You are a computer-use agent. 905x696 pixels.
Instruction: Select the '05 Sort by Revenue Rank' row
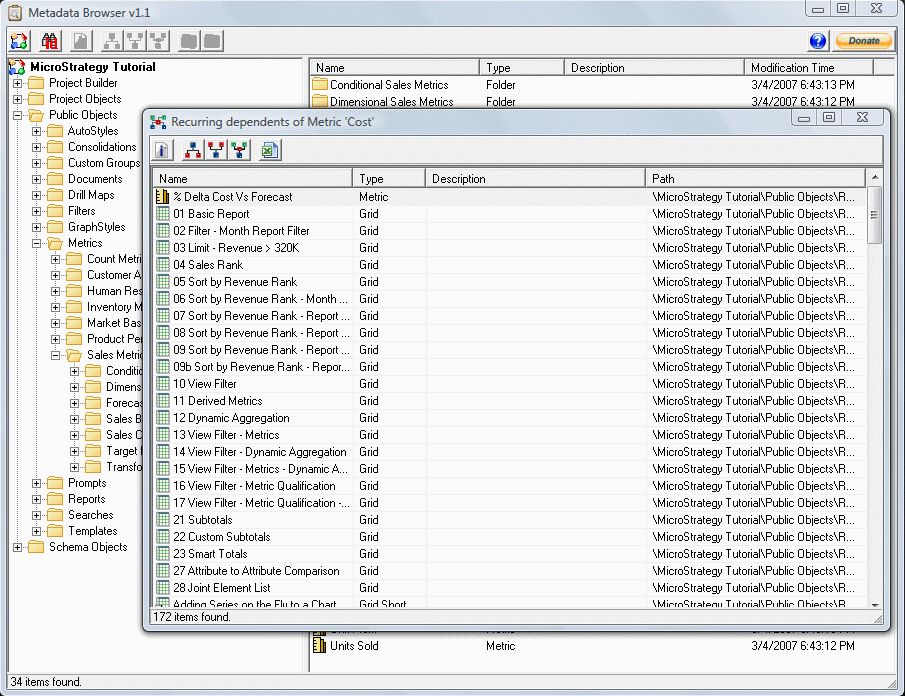[x=510, y=282]
